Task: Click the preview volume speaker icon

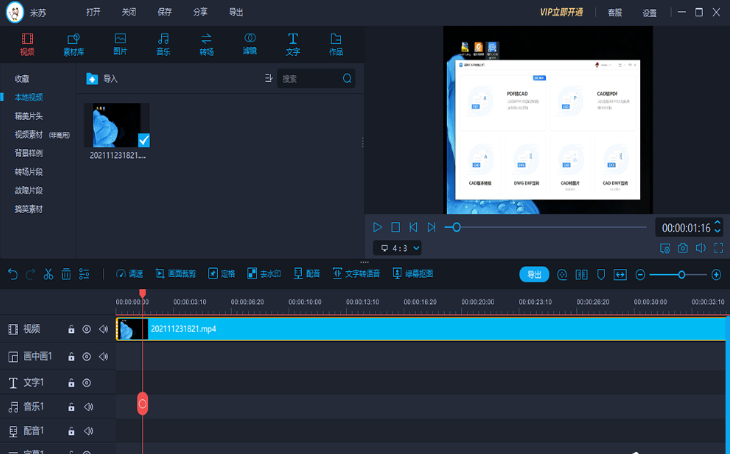Action: click(701, 248)
